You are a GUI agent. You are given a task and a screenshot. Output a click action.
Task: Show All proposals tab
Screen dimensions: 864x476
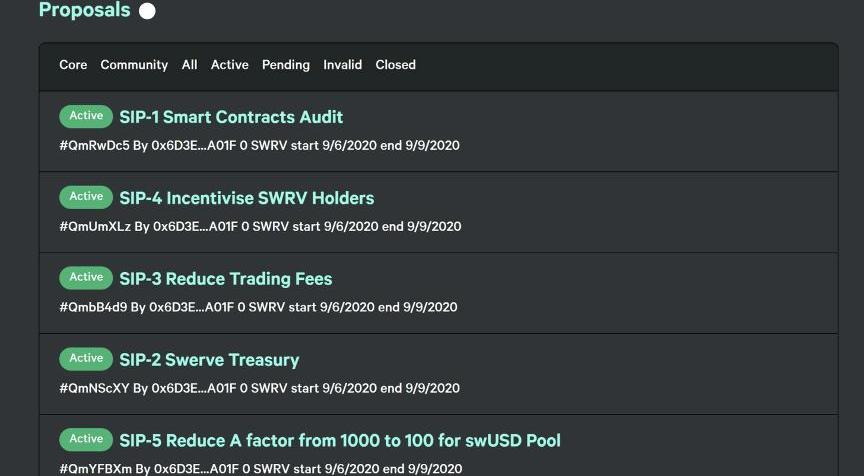tap(189, 65)
